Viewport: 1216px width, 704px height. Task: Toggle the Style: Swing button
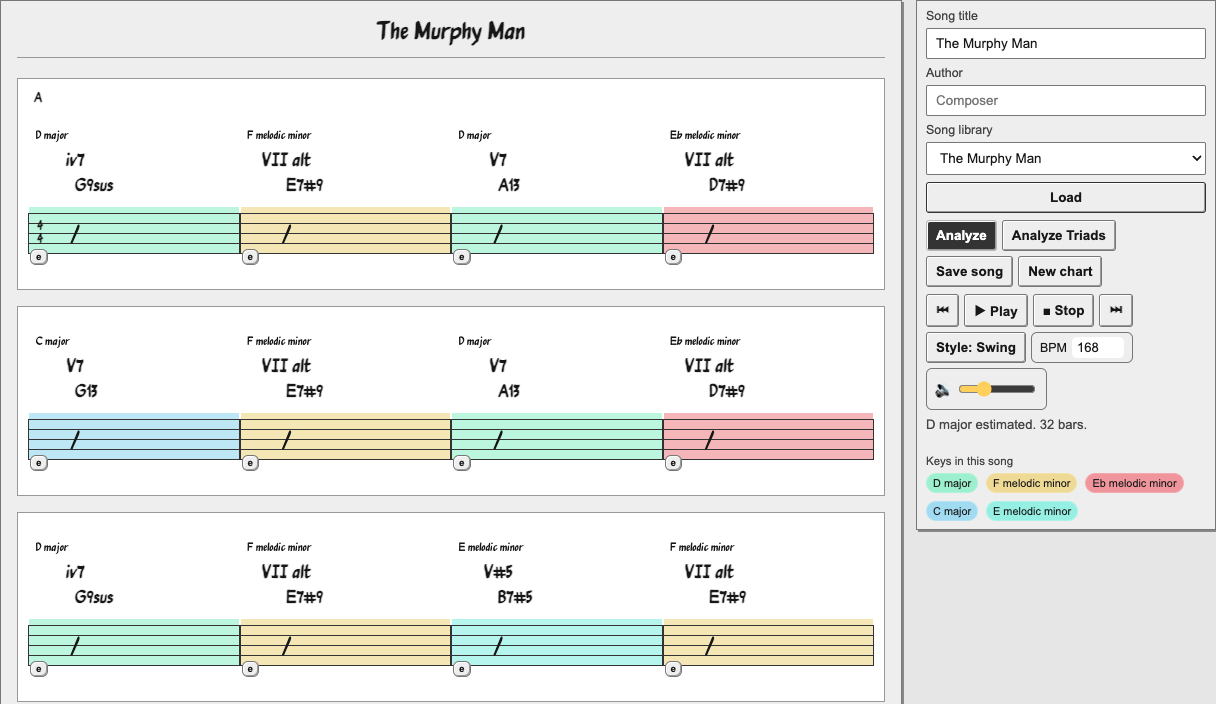[976, 347]
